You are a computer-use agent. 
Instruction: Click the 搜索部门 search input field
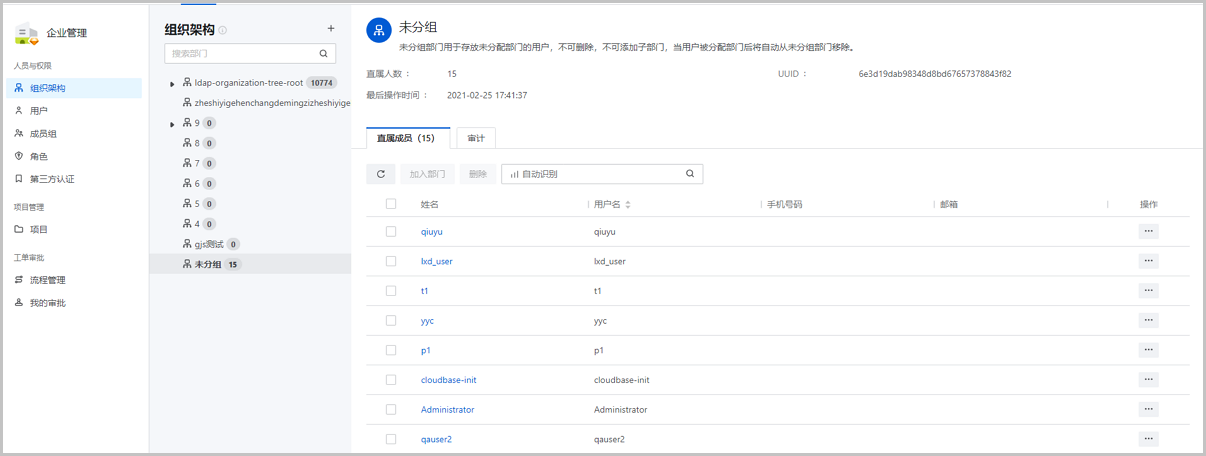[x=240, y=54]
